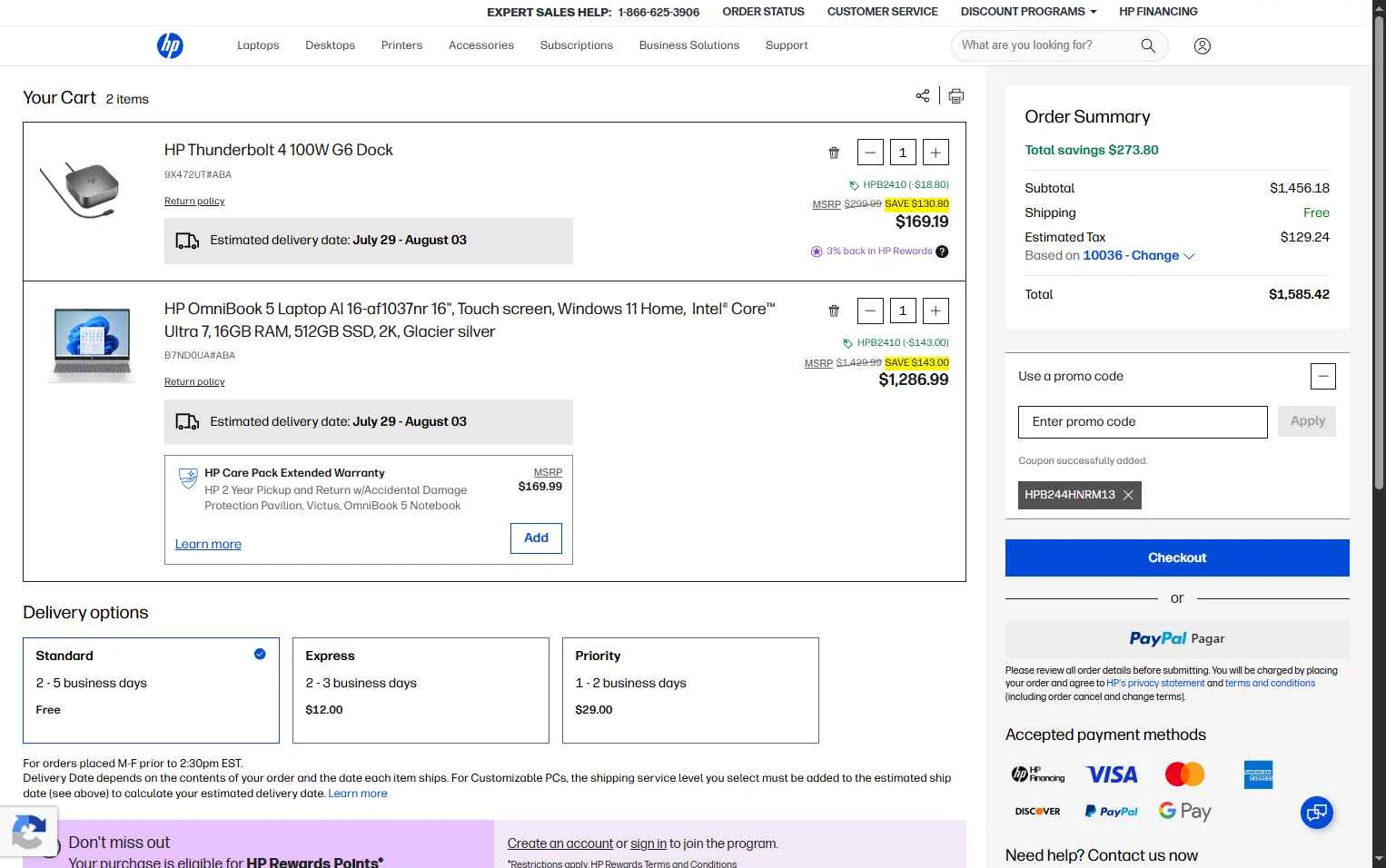Image resolution: width=1386 pixels, height=868 pixels.
Task: Click MSRP link for Thunderbolt Dock
Action: [x=827, y=205]
